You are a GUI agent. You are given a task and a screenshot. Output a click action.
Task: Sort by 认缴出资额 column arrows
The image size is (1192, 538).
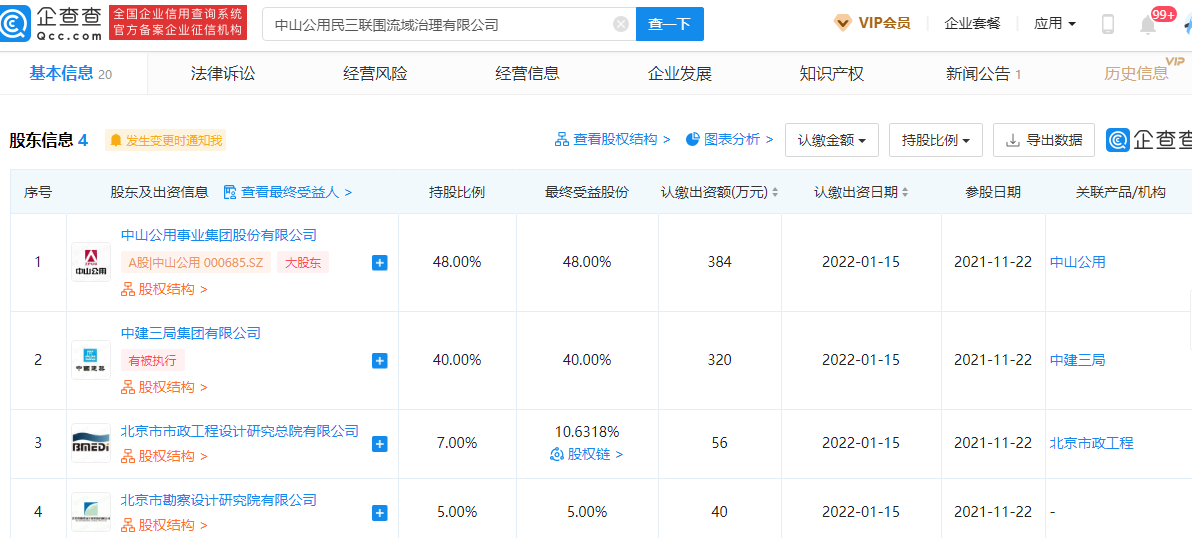tap(775, 193)
